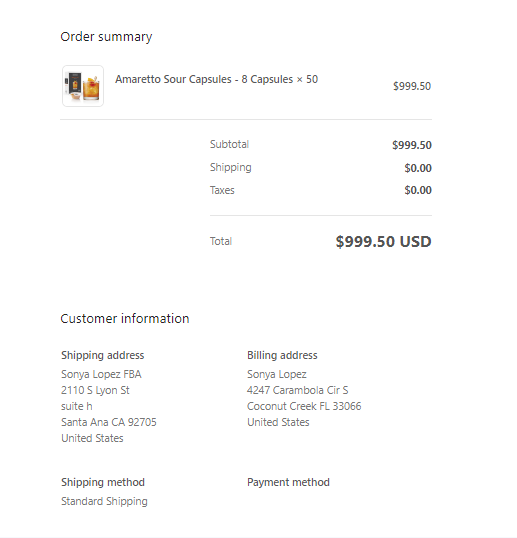Image resolution: width=517 pixels, height=538 pixels.
Task: Click the name Sonya Lopez FBA
Action: tap(101, 374)
